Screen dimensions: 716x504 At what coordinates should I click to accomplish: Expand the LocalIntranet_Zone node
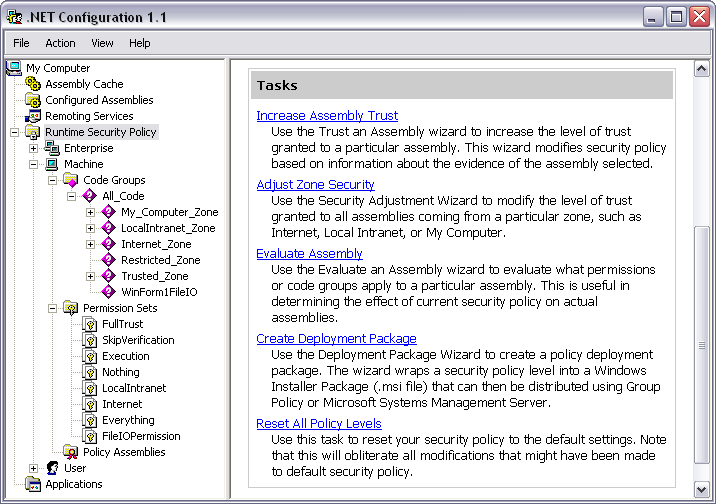[x=90, y=228]
